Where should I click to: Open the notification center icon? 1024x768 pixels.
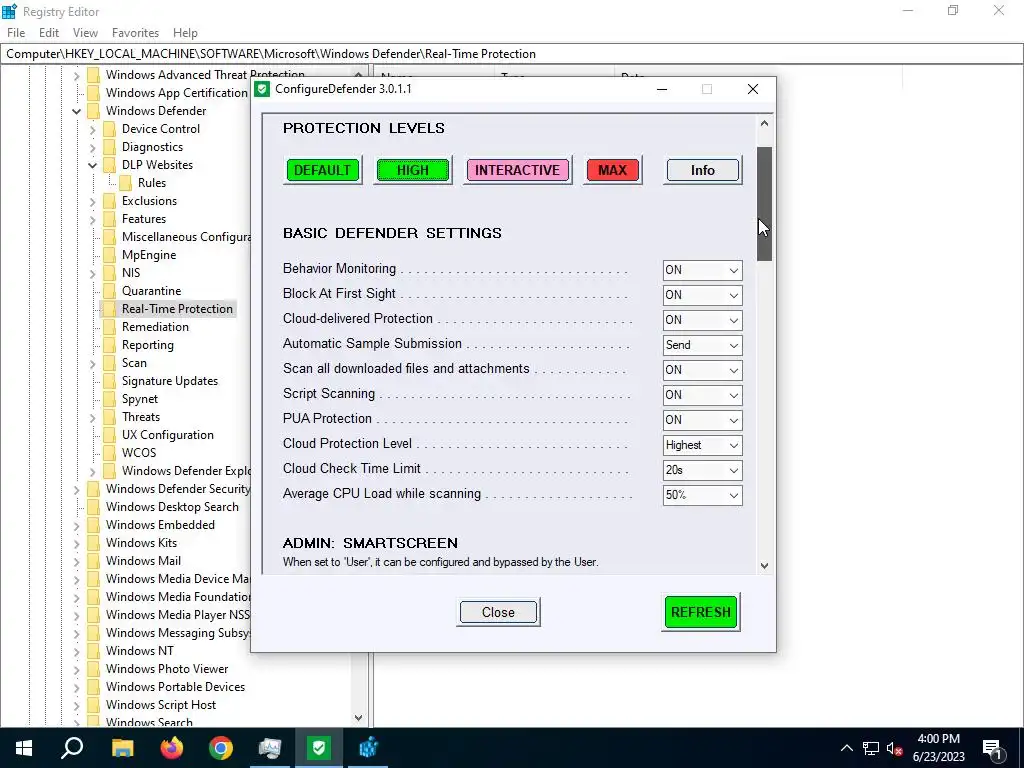993,748
